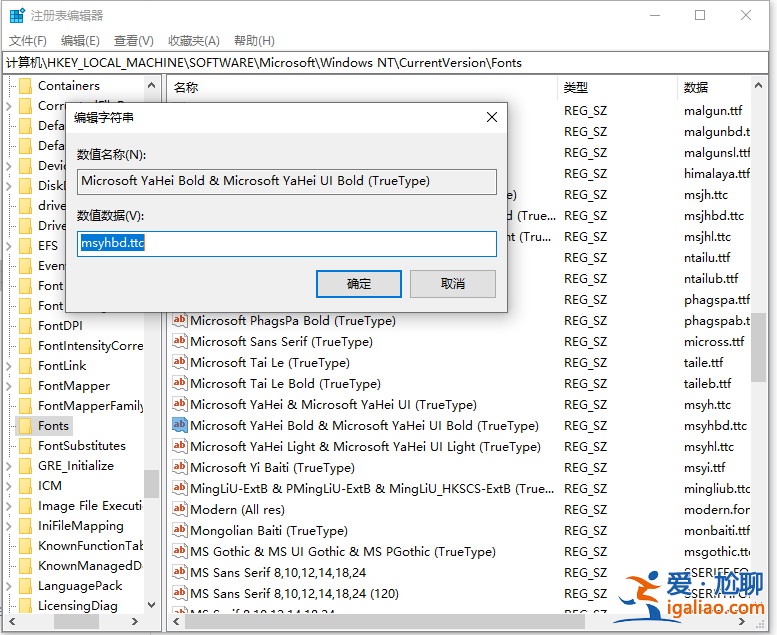Expand the IniFileMapping tree node

(9, 526)
